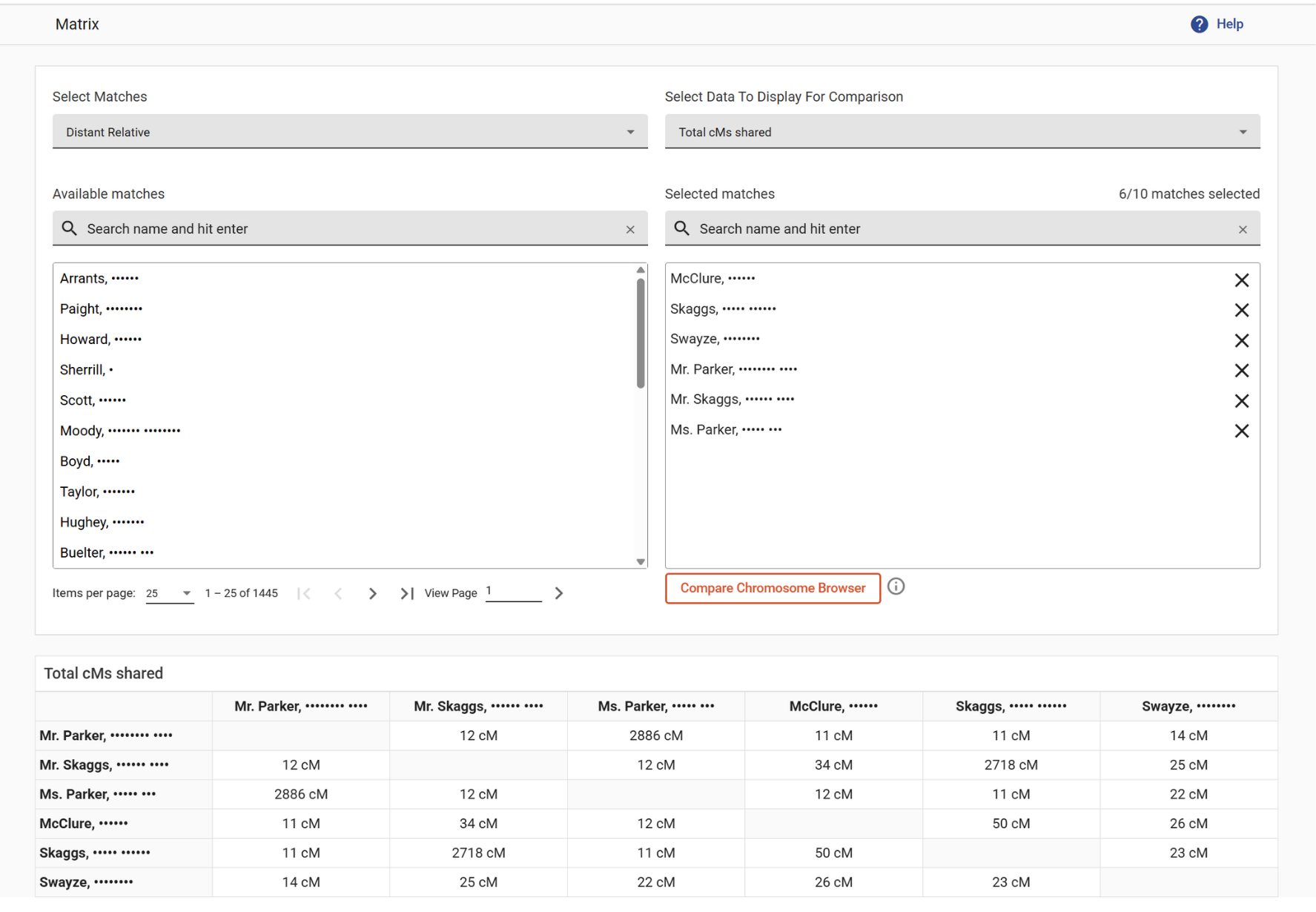Remove McClure from selected matches
1316x912 pixels.
[x=1241, y=280]
